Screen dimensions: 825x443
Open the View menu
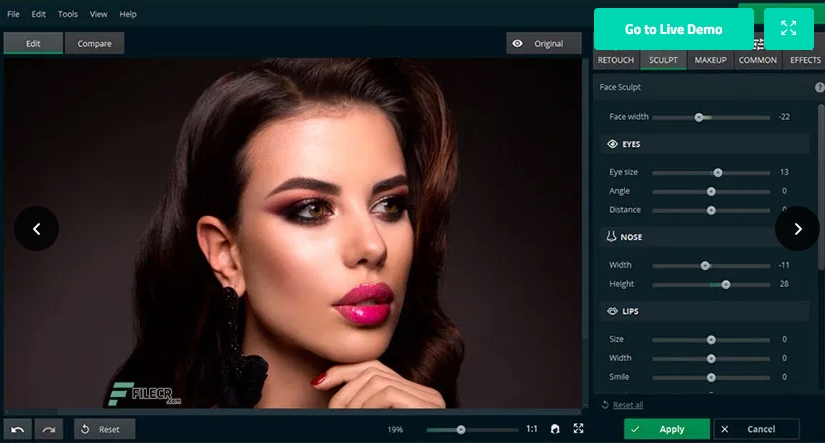pyautogui.click(x=98, y=14)
